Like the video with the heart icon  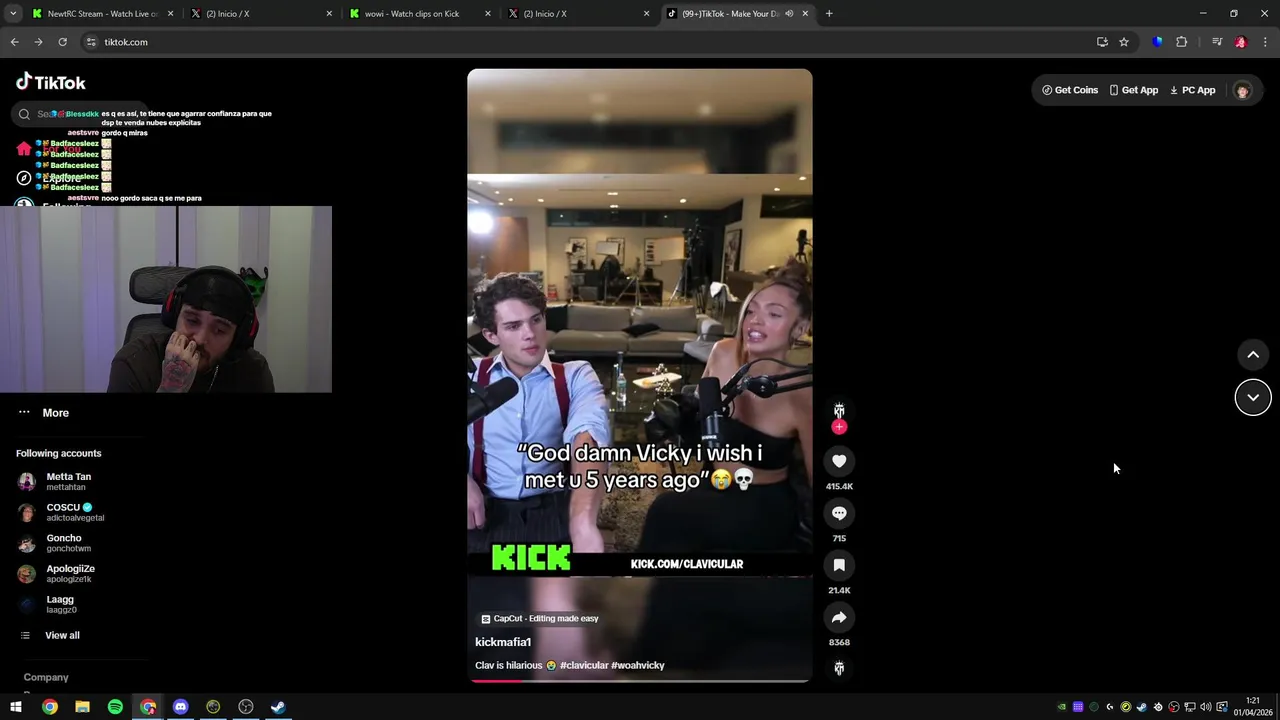pos(839,461)
